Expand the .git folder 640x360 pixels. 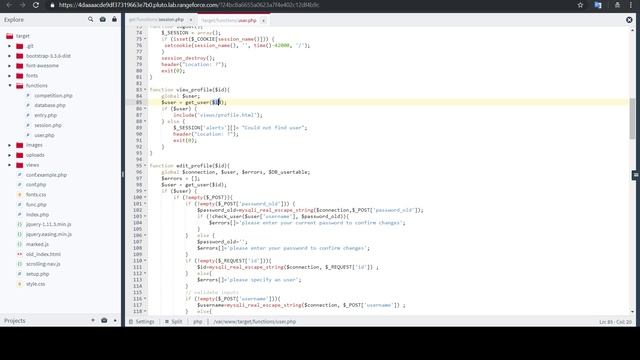[x=10, y=46]
